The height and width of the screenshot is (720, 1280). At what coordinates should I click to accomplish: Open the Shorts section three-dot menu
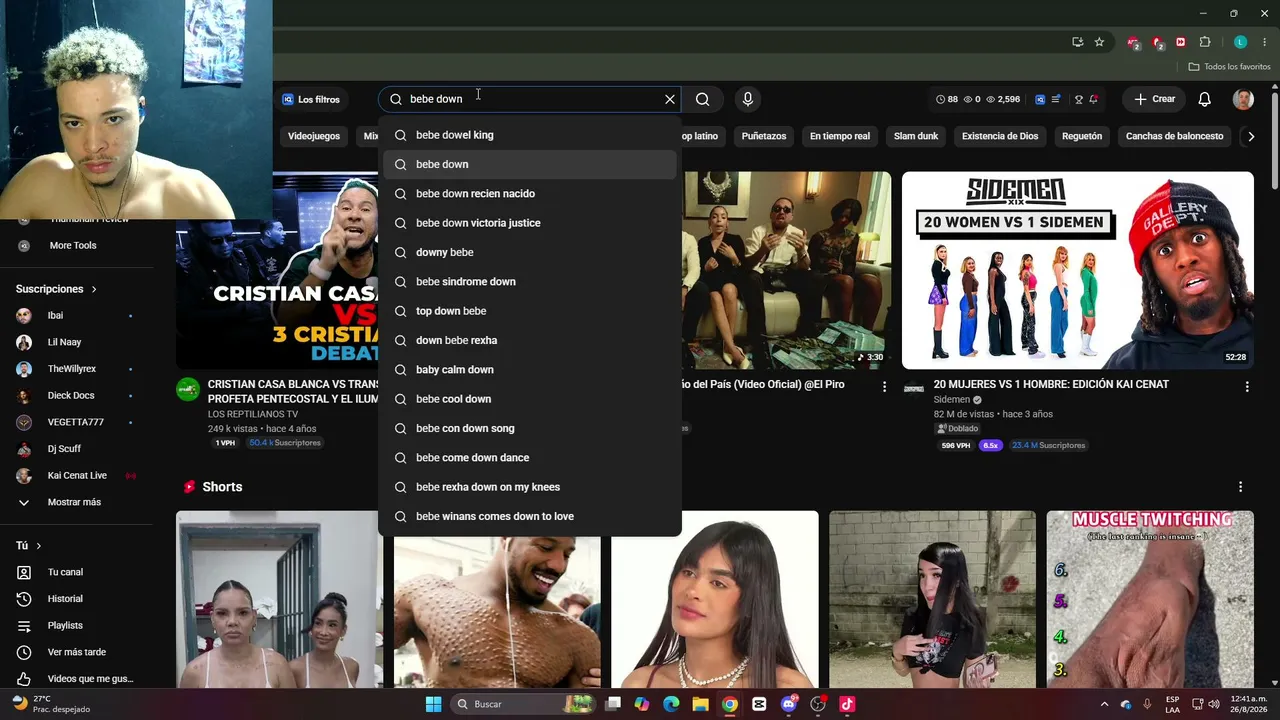pos(1241,487)
